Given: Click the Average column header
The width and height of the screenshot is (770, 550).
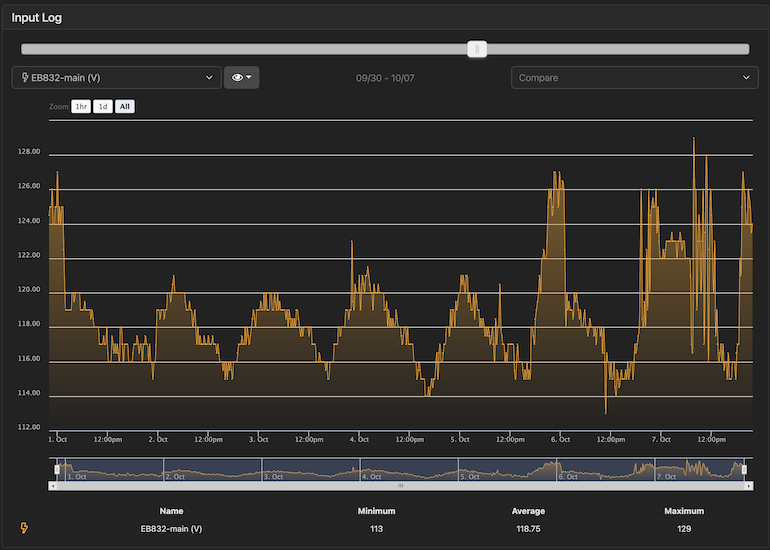Looking at the screenshot, I should (528, 511).
